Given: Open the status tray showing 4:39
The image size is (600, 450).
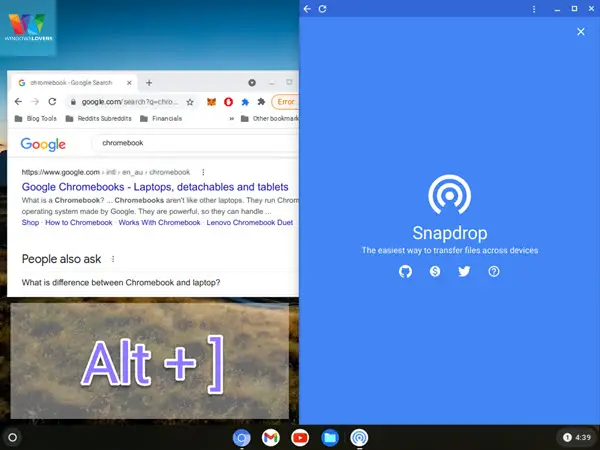Looking at the screenshot, I should point(577,437).
